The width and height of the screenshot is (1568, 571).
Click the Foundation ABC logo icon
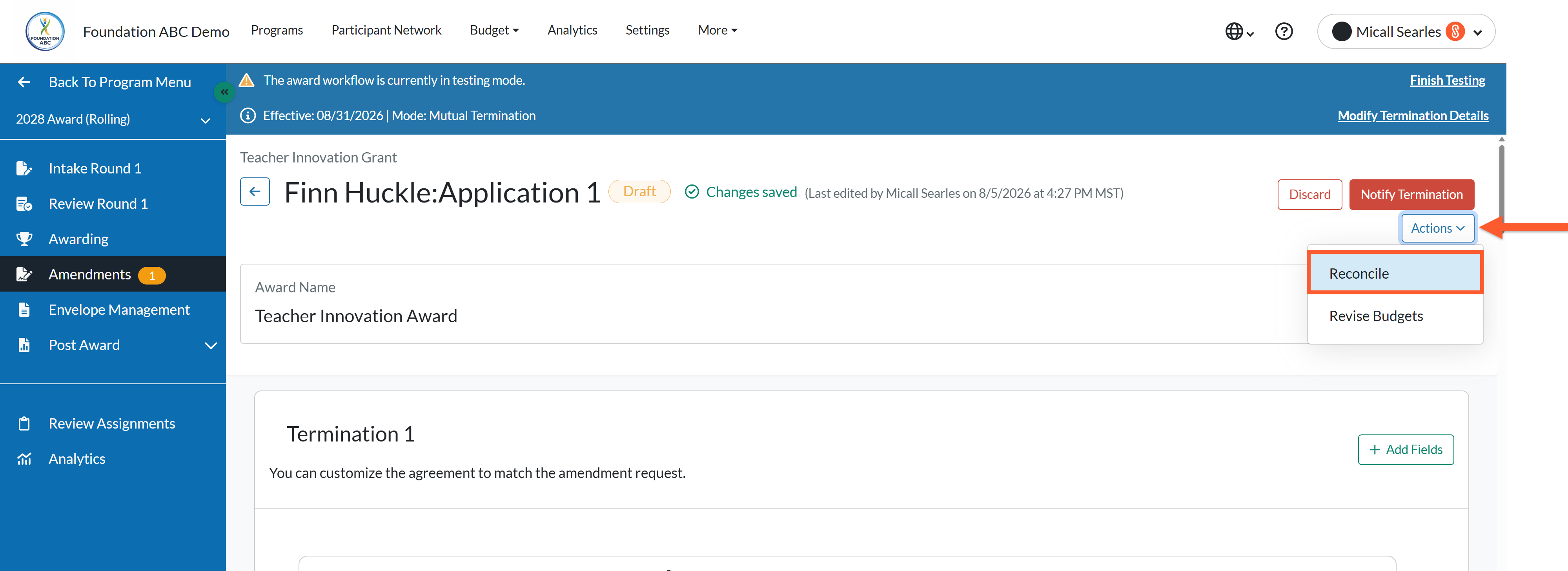[44, 31]
